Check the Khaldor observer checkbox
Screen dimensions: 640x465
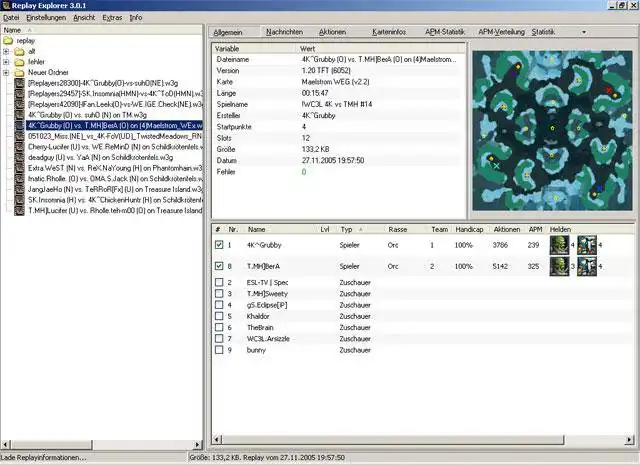[219, 316]
